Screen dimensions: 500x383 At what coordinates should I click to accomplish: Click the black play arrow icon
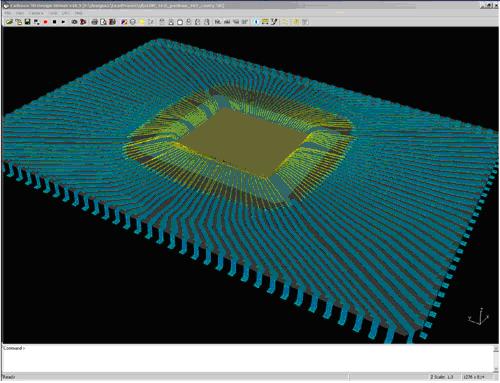coord(63,22)
